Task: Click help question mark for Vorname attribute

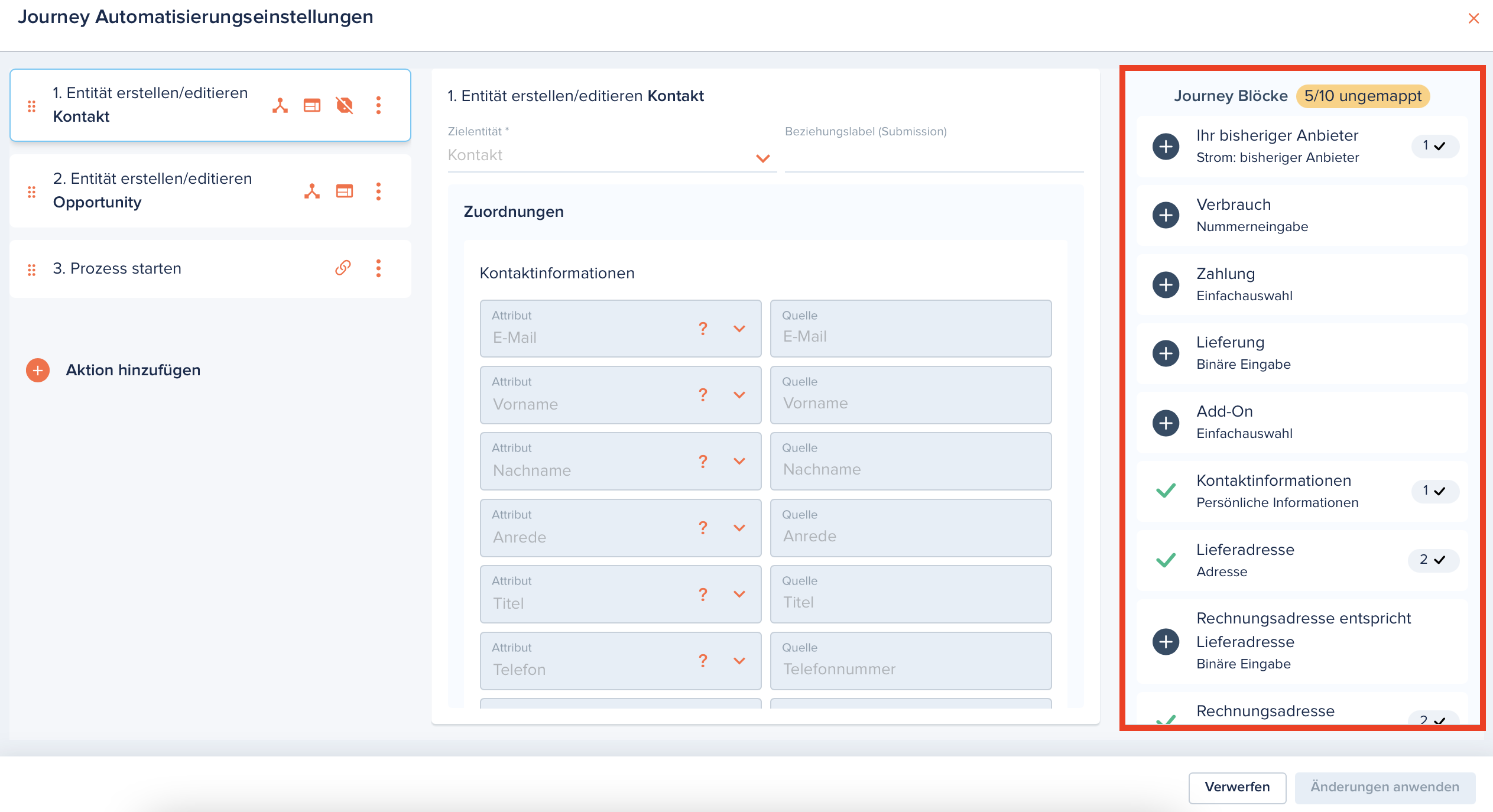Action: tap(703, 395)
